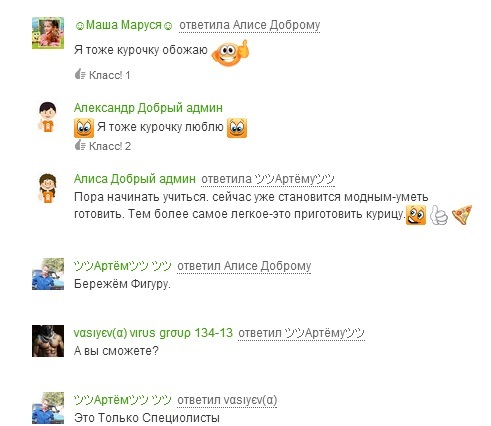
Task: Open Алиса Добрый админ's cartoon girl avatar
Action: pyautogui.click(x=48, y=188)
